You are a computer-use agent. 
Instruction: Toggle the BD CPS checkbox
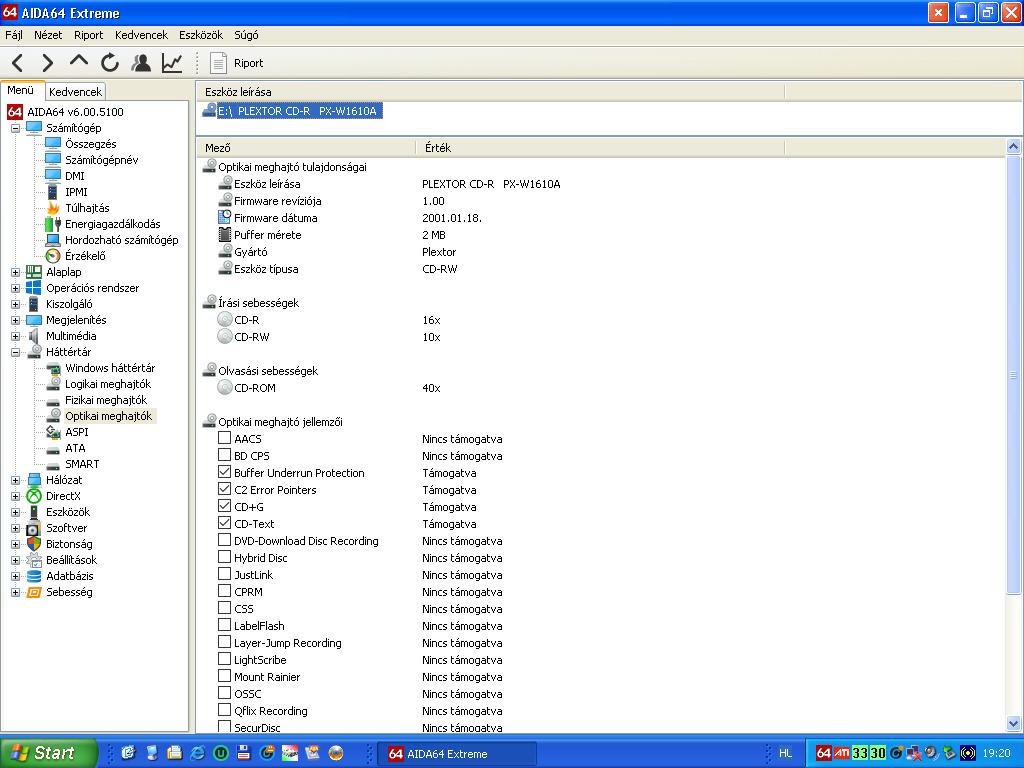coord(224,455)
